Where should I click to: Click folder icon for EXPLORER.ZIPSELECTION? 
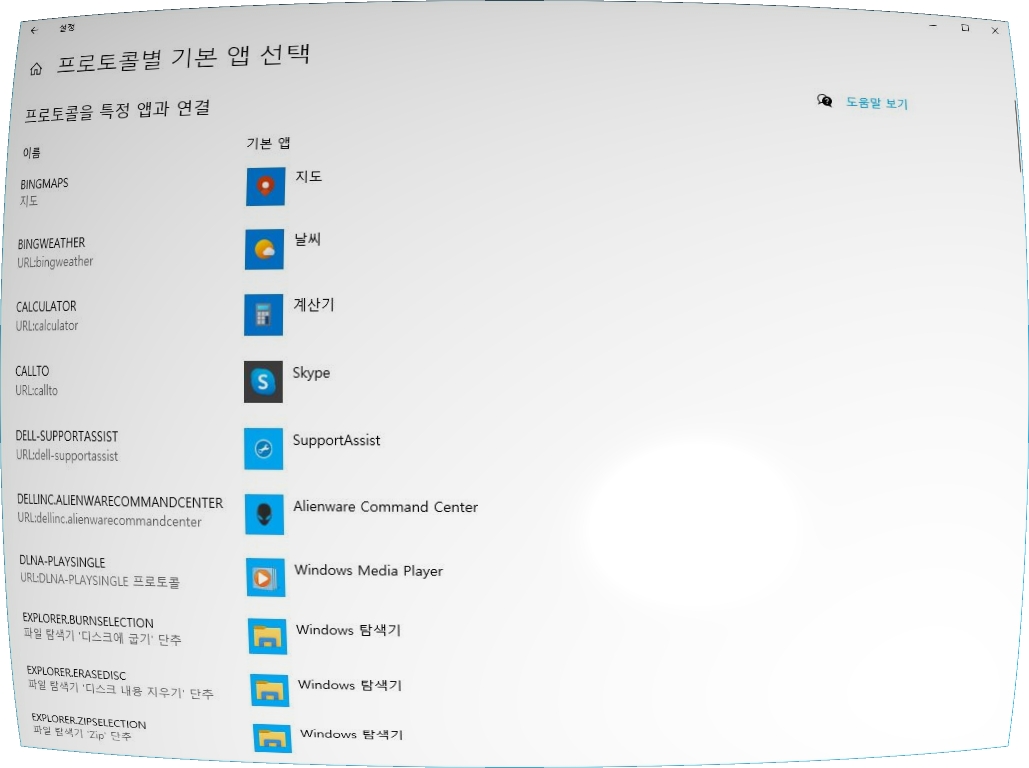click(x=272, y=738)
